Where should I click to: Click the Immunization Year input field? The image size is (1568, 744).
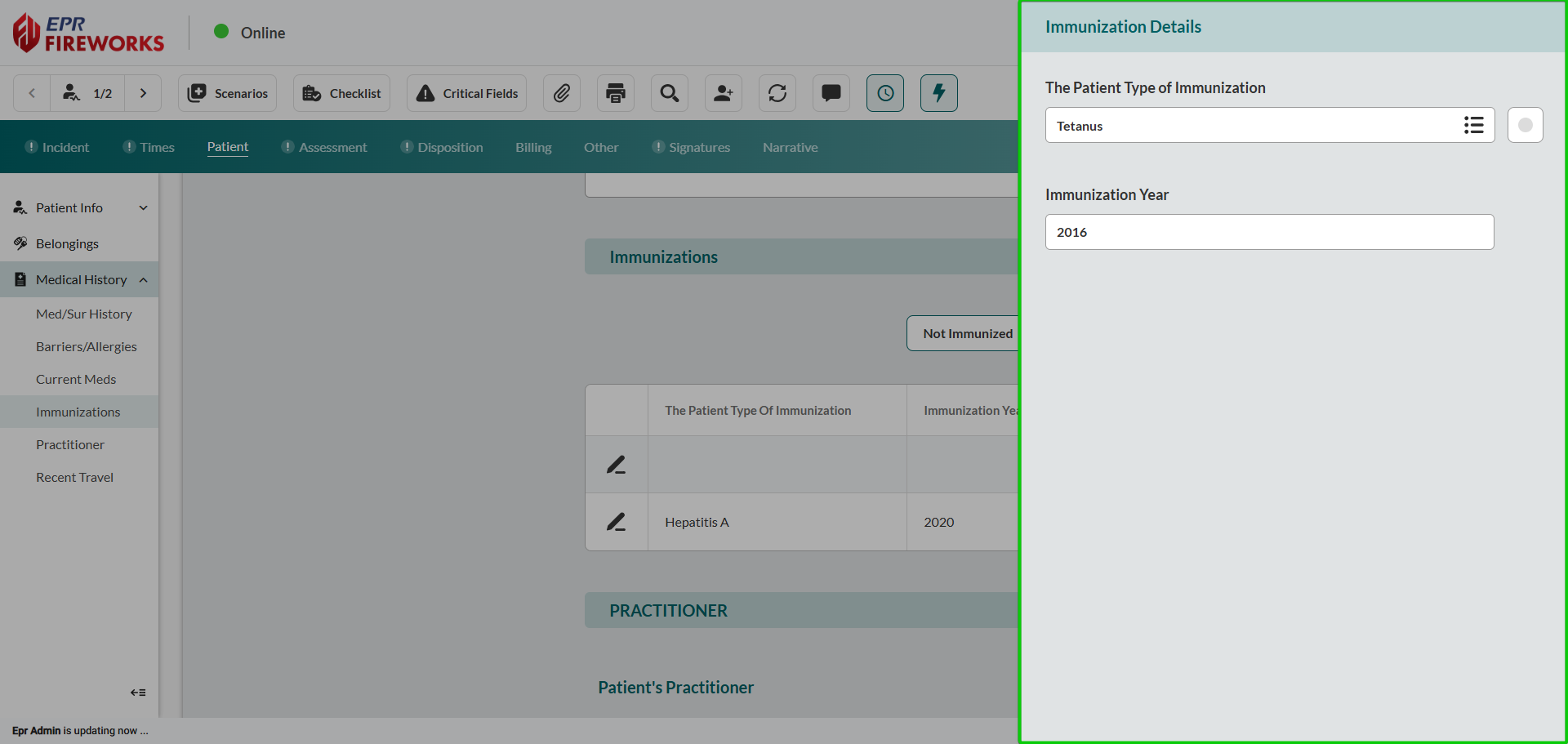click(1269, 232)
